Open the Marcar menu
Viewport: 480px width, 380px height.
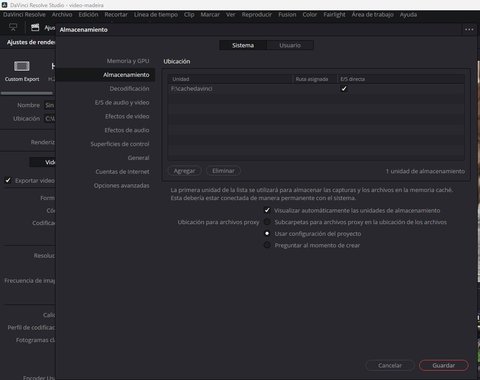210,15
